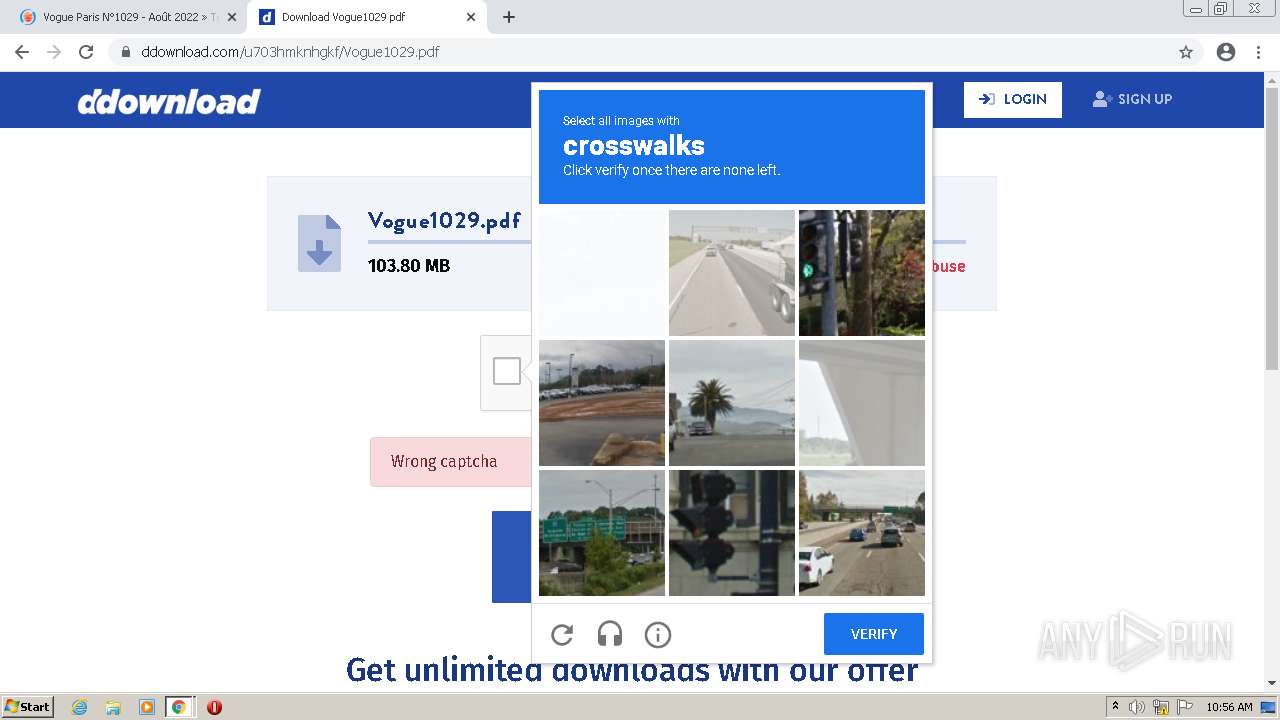The width and height of the screenshot is (1280, 720).
Task: Click the network tray icon
Action: pos(1161,707)
